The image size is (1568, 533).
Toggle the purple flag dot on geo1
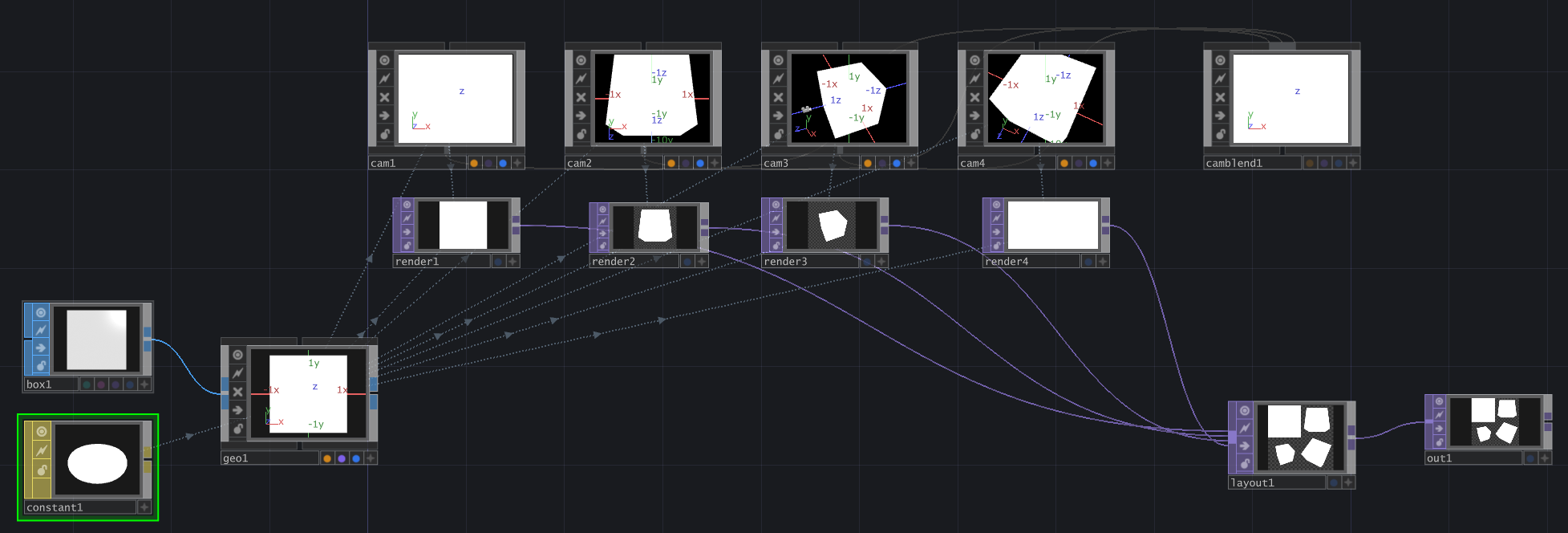click(342, 458)
